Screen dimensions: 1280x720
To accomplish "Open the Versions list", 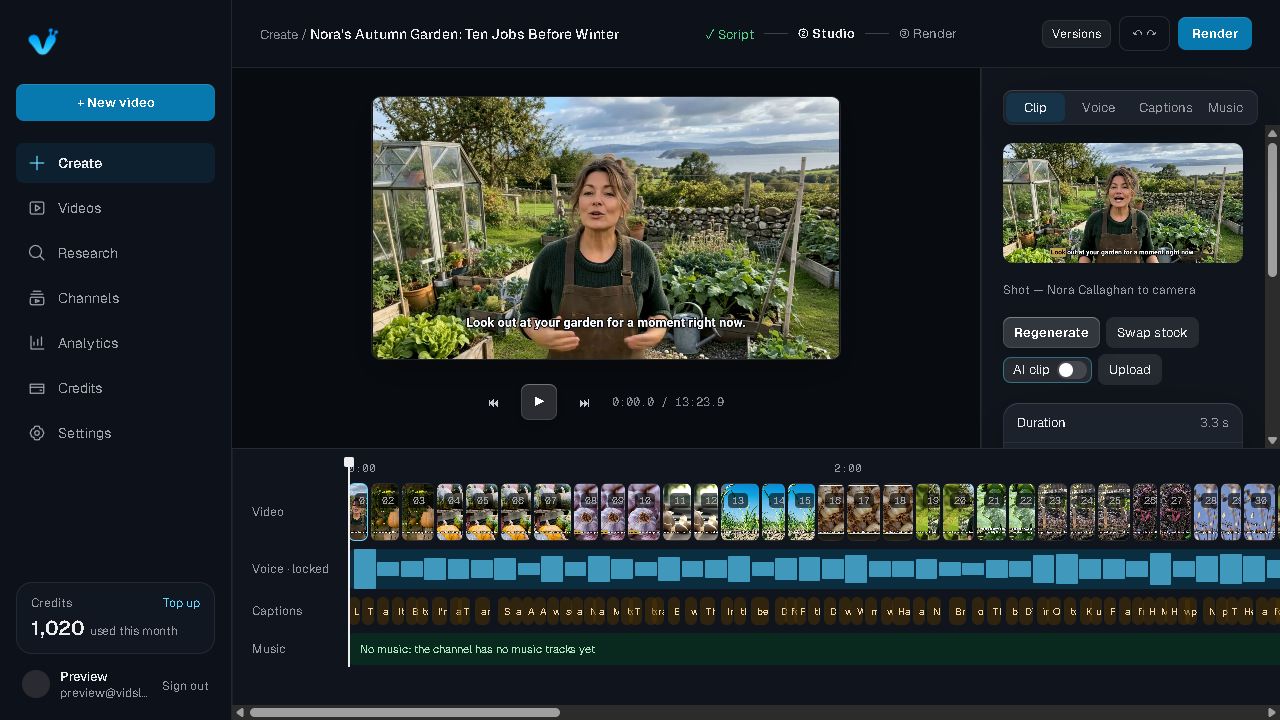I will coord(1076,33).
